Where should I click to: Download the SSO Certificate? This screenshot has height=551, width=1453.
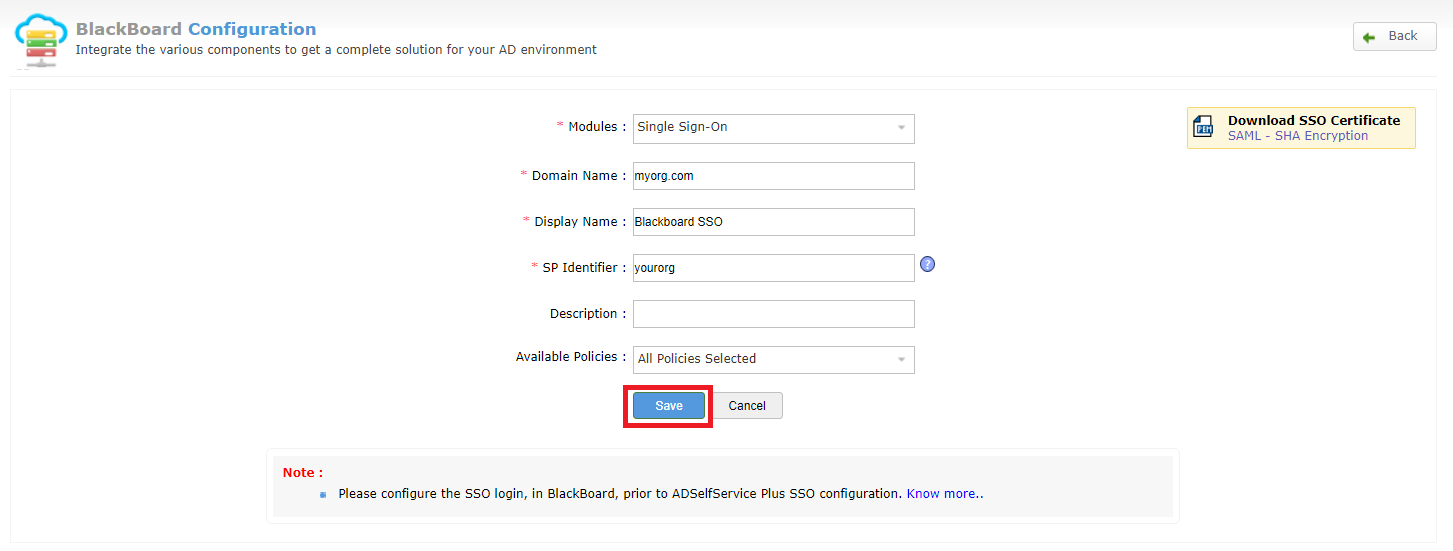tap(1314, 120)
